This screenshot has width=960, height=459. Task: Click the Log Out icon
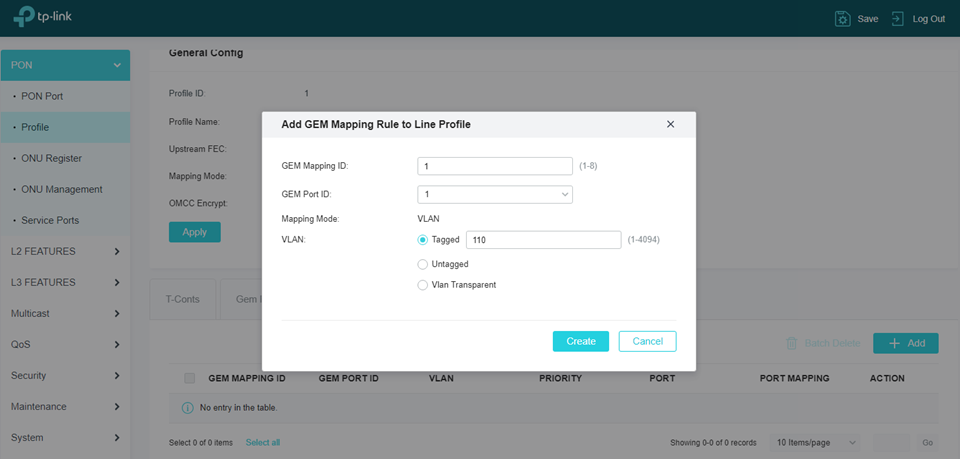coord(897,19)
